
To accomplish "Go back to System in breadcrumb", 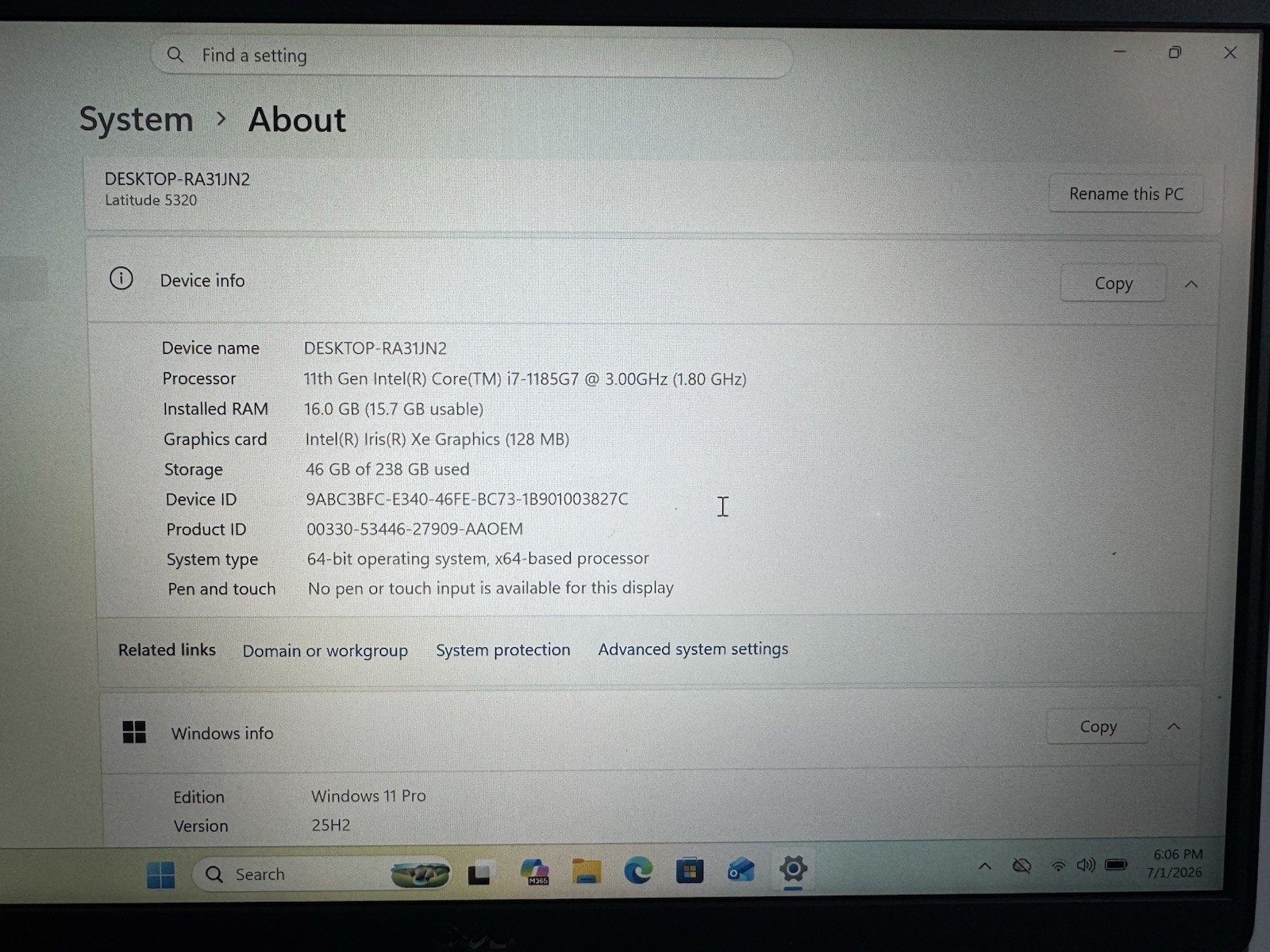I will 136,120.
